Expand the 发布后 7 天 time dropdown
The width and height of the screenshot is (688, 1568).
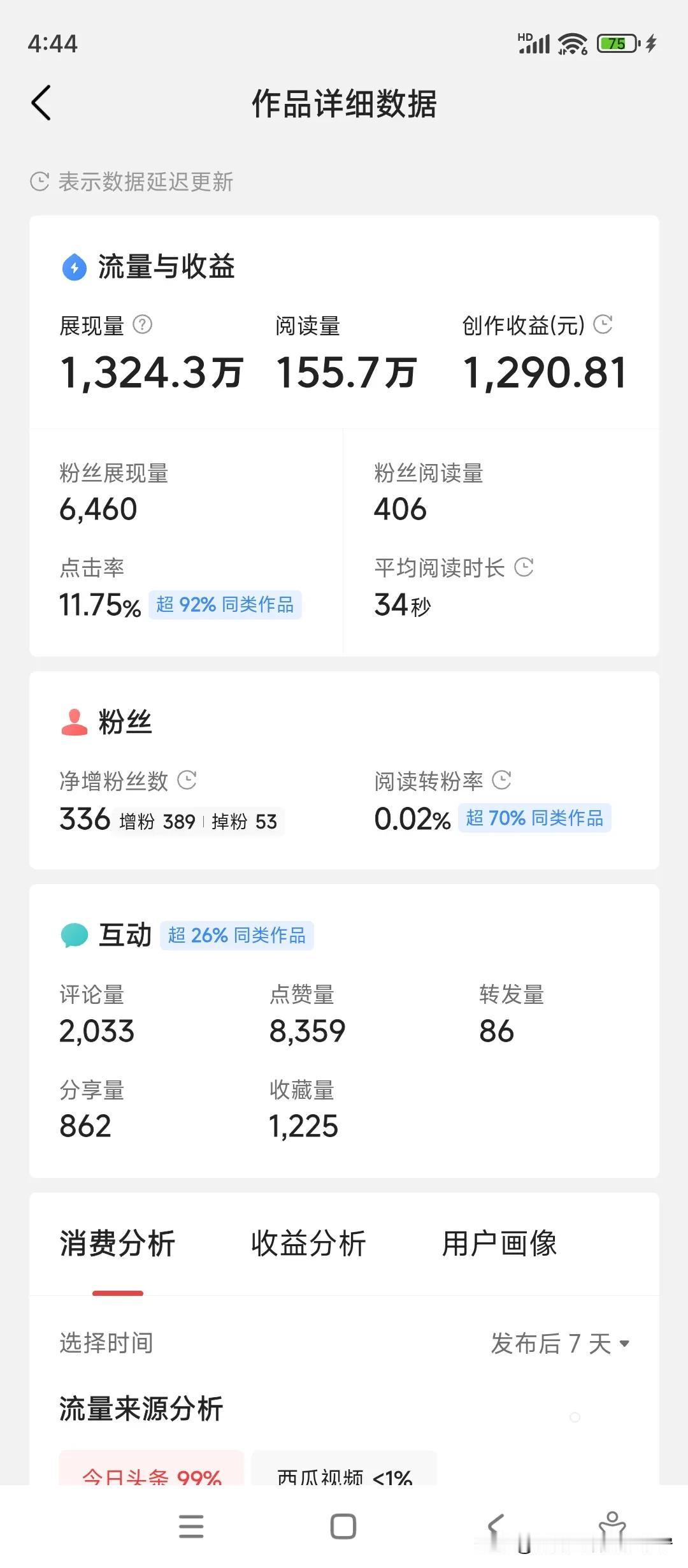(x=561, y=1344)
